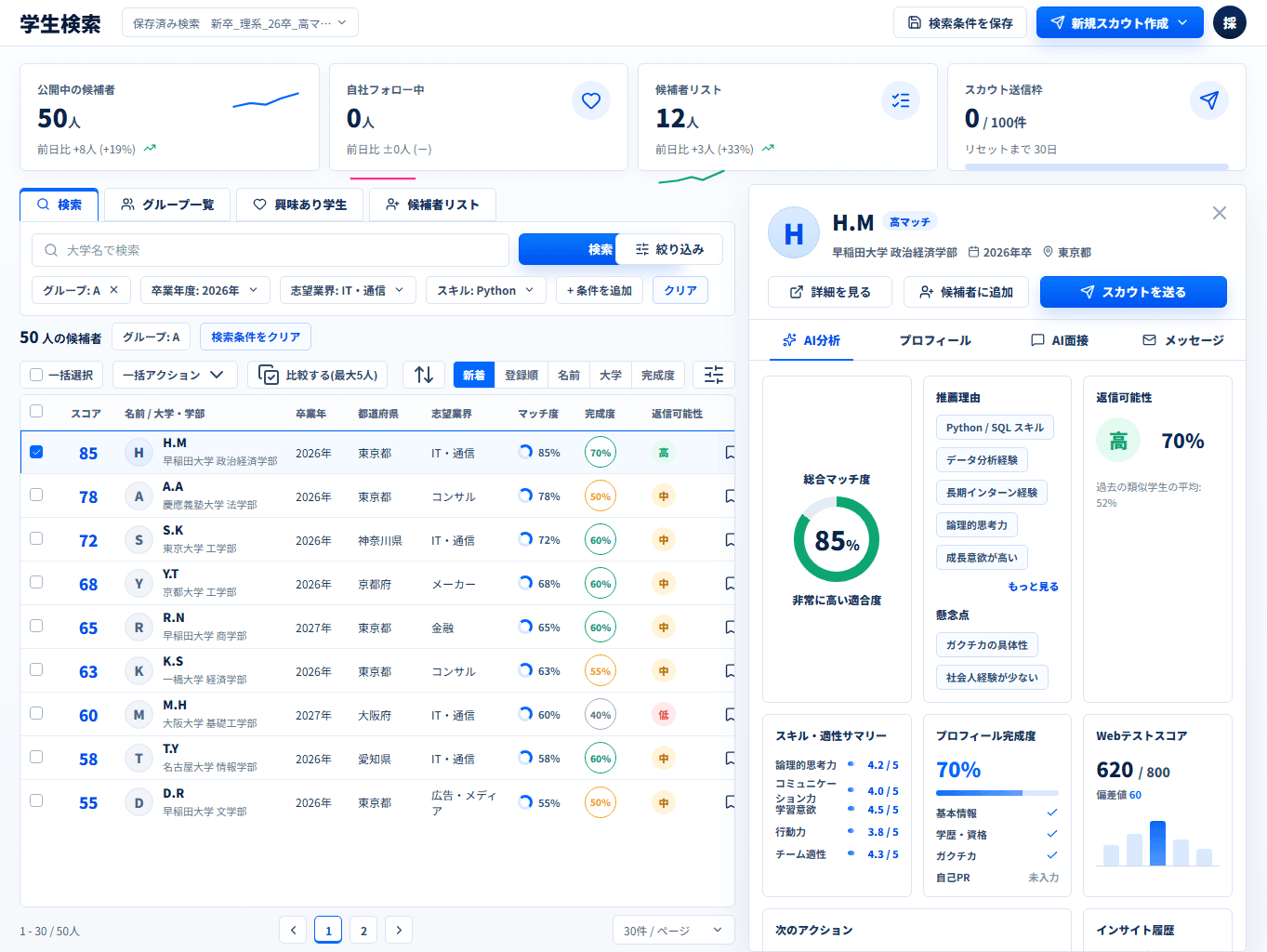Go to next page arrow

click(399, 930)
